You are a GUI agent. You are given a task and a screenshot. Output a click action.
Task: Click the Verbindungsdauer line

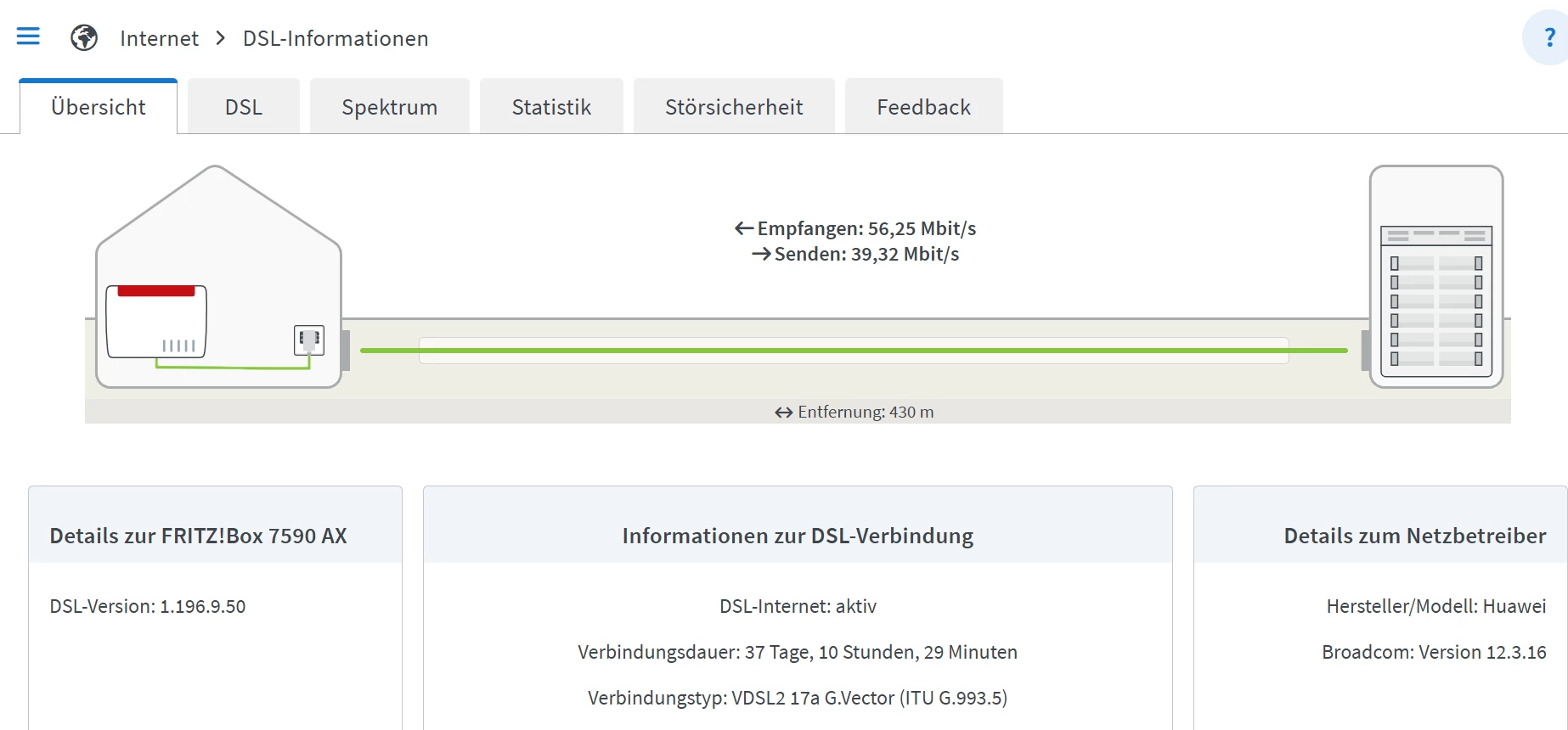(798, 652)
